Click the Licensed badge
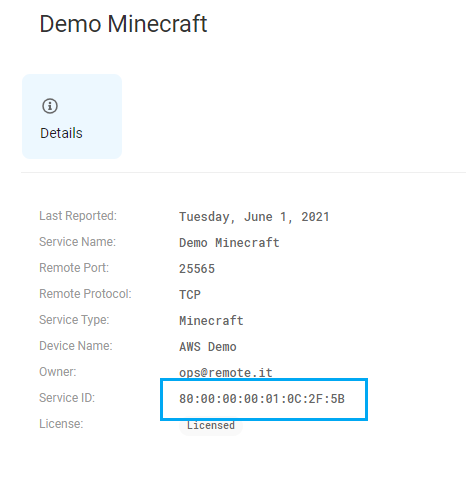The image size is (466, 480). (211, 426)
